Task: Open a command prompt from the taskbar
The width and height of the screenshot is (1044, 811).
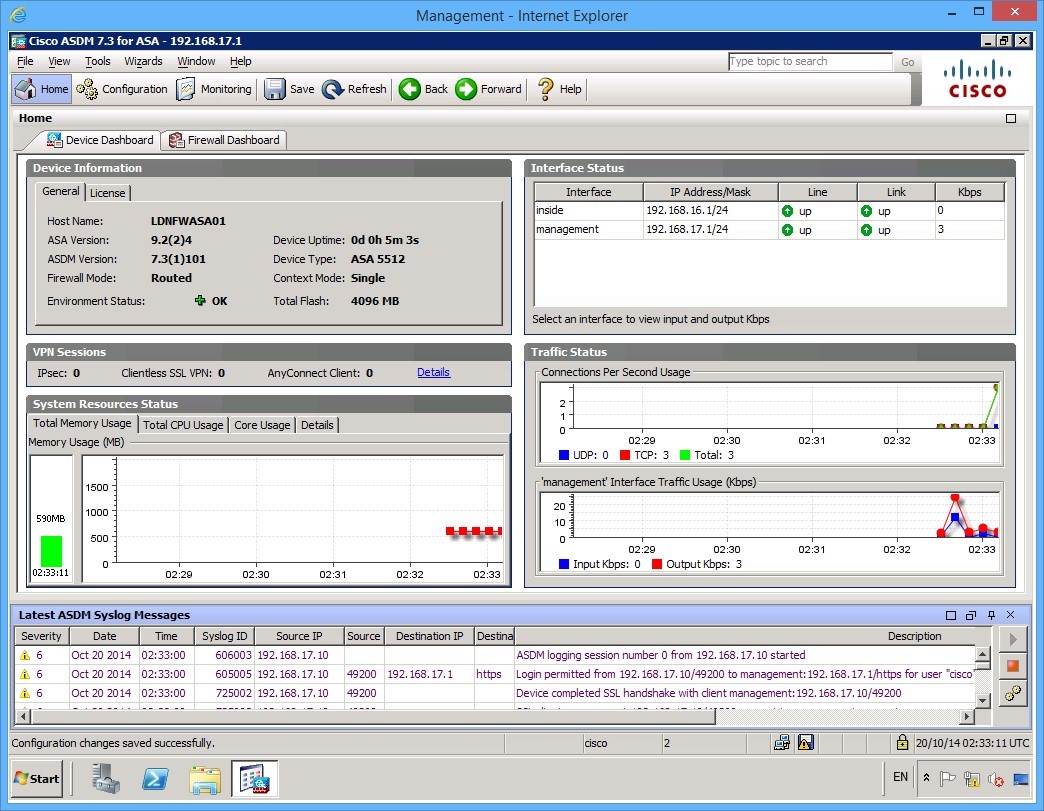Action: click(155, 779)
